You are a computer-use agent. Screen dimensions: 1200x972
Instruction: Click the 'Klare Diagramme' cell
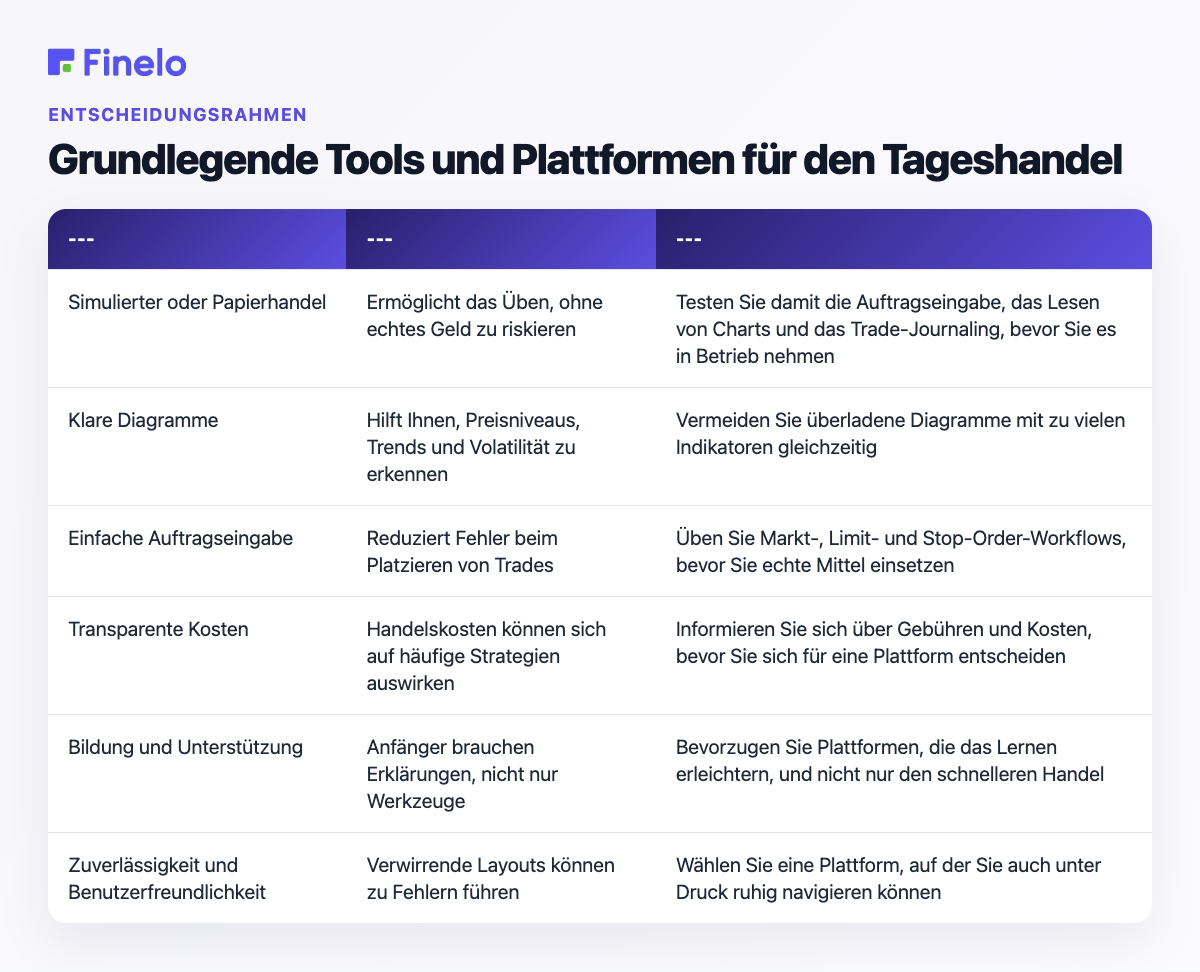[197, 447]
